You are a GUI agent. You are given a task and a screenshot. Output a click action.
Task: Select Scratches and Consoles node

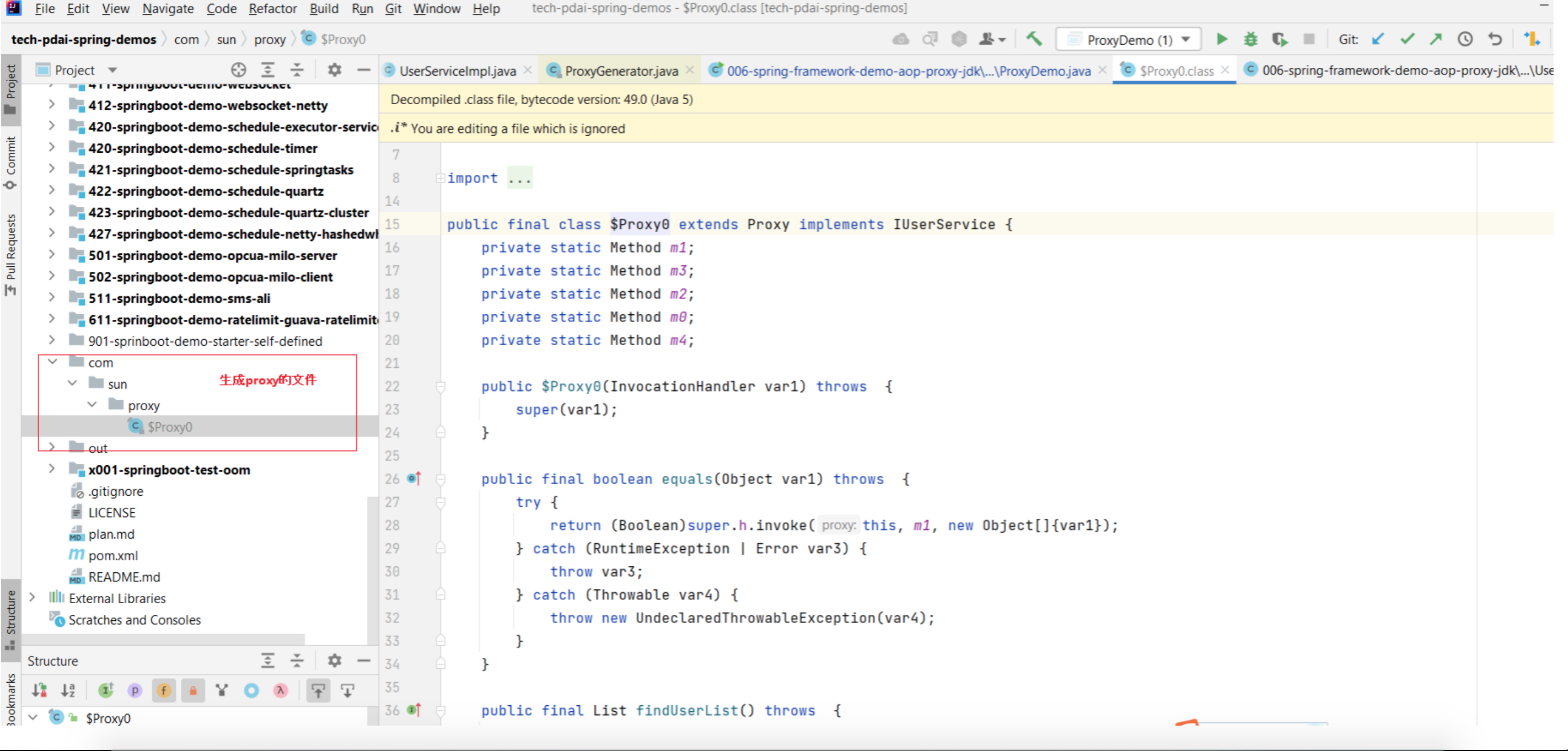(135, 620)
